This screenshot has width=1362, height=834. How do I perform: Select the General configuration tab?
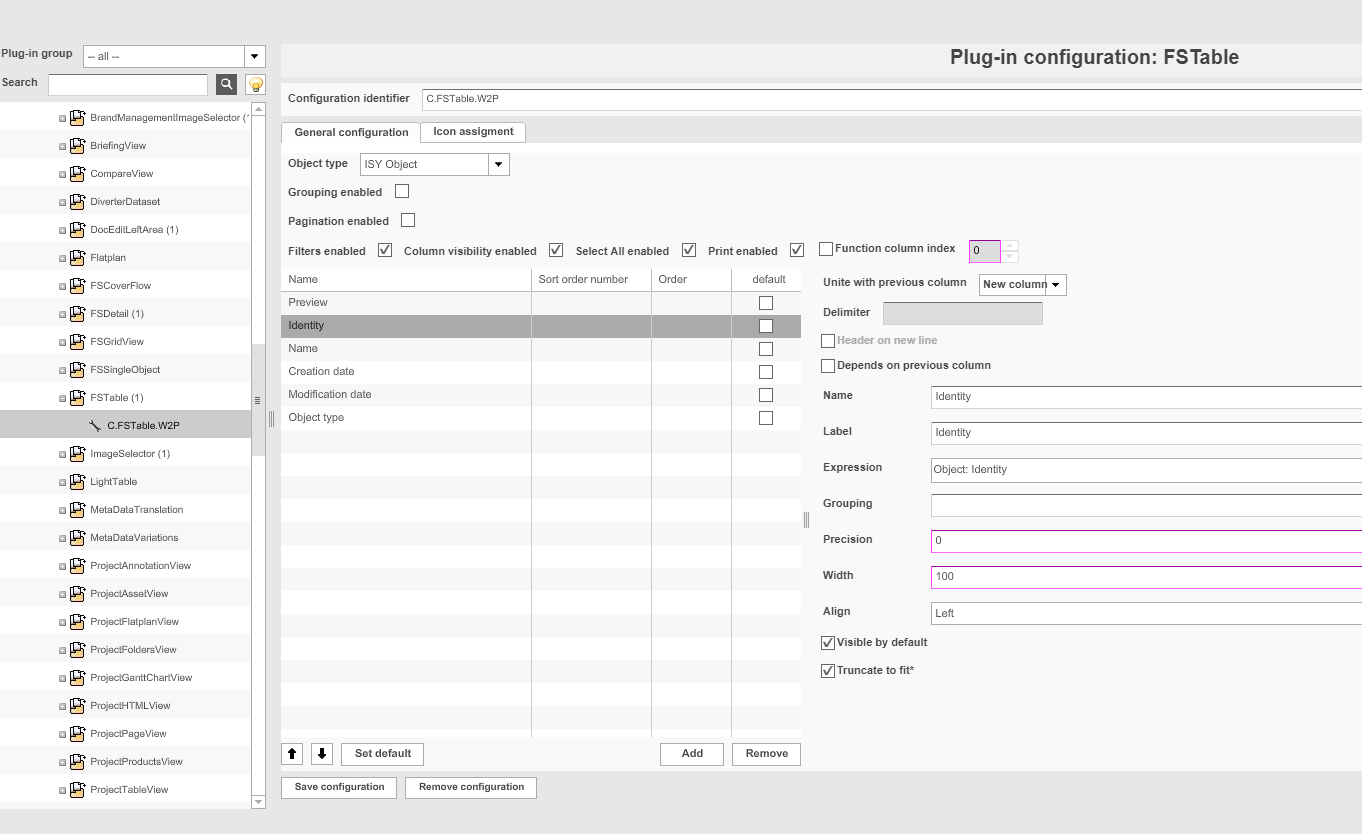[351, 133]
